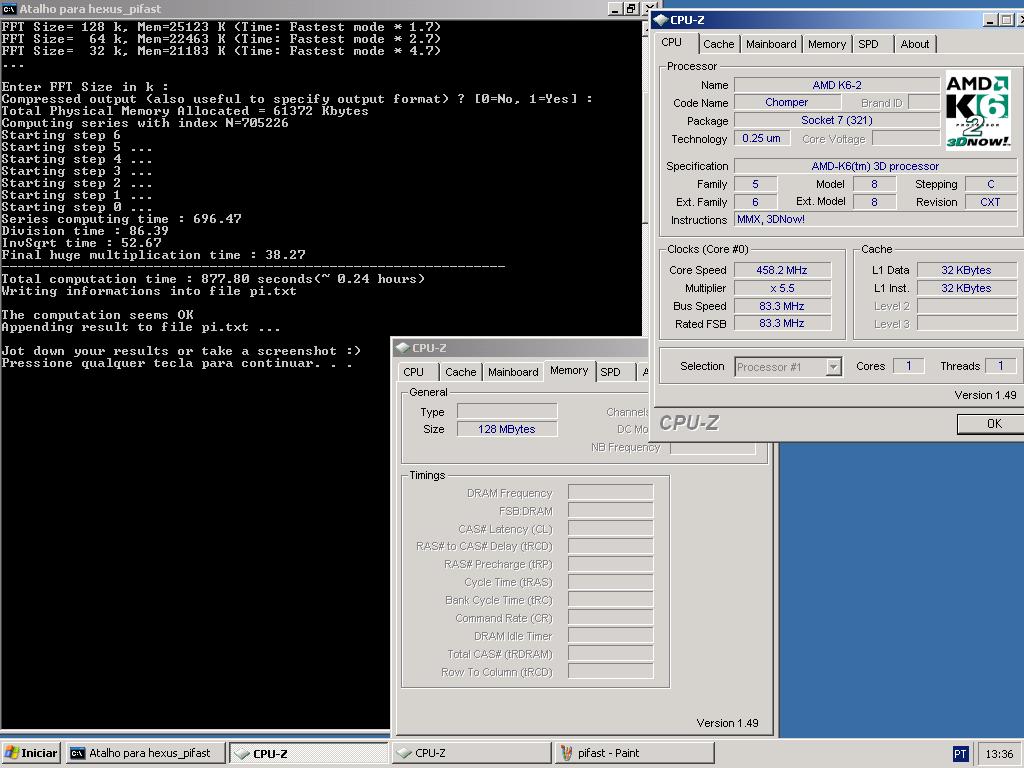Restore down the console window
1024x768 pixels.
[630, 8]
